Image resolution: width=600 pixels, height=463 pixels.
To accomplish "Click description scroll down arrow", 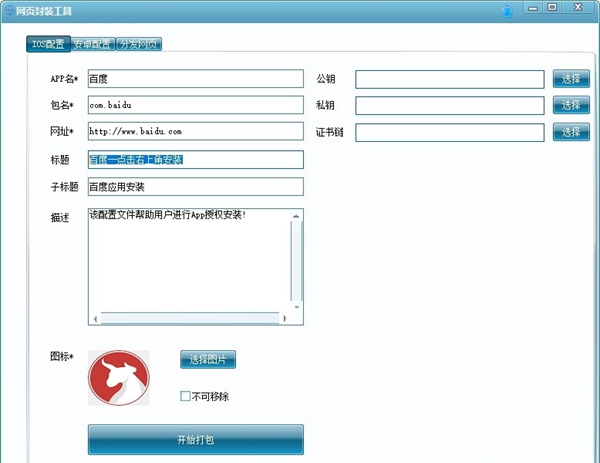I will [x=297, y=307].
